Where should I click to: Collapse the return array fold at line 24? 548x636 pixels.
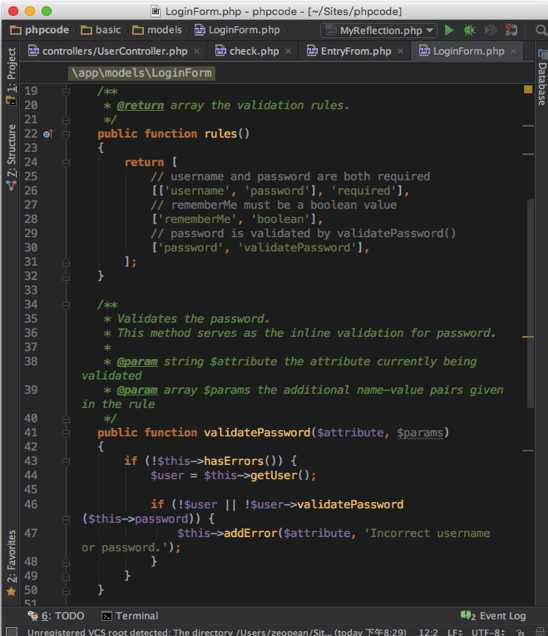point(67,162)
